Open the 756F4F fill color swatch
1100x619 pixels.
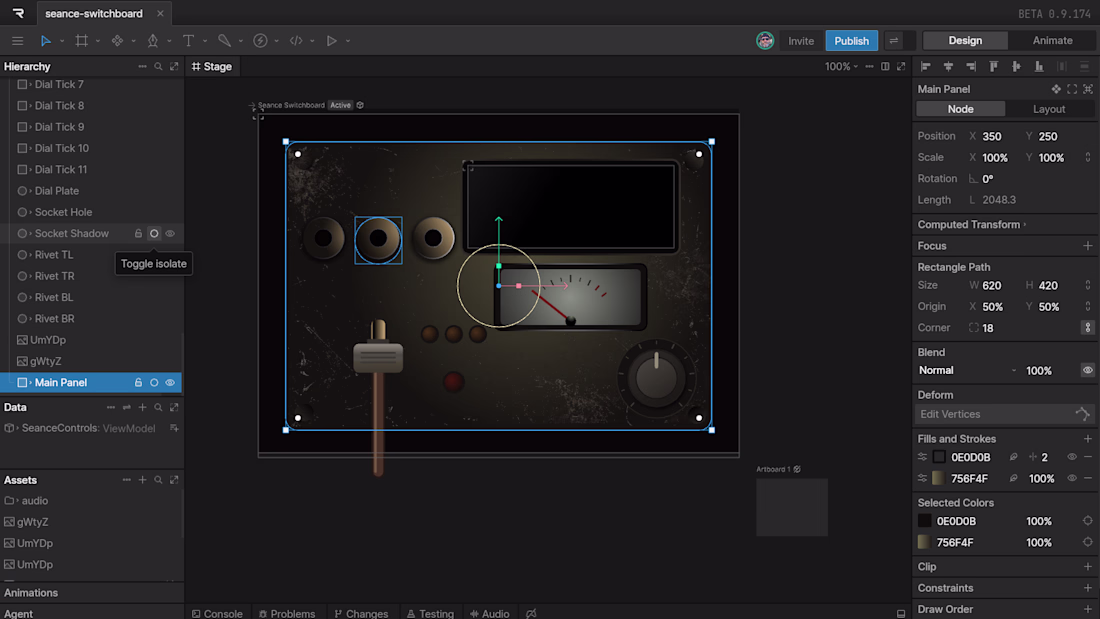939,479
